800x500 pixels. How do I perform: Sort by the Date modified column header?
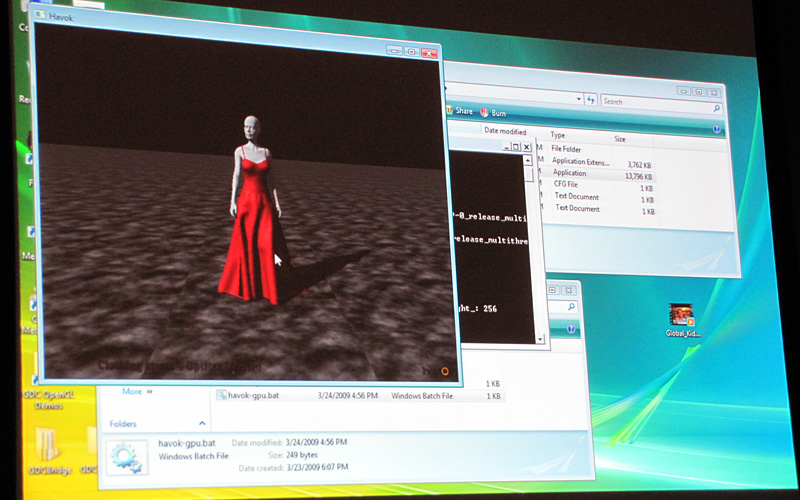[505, 131]
